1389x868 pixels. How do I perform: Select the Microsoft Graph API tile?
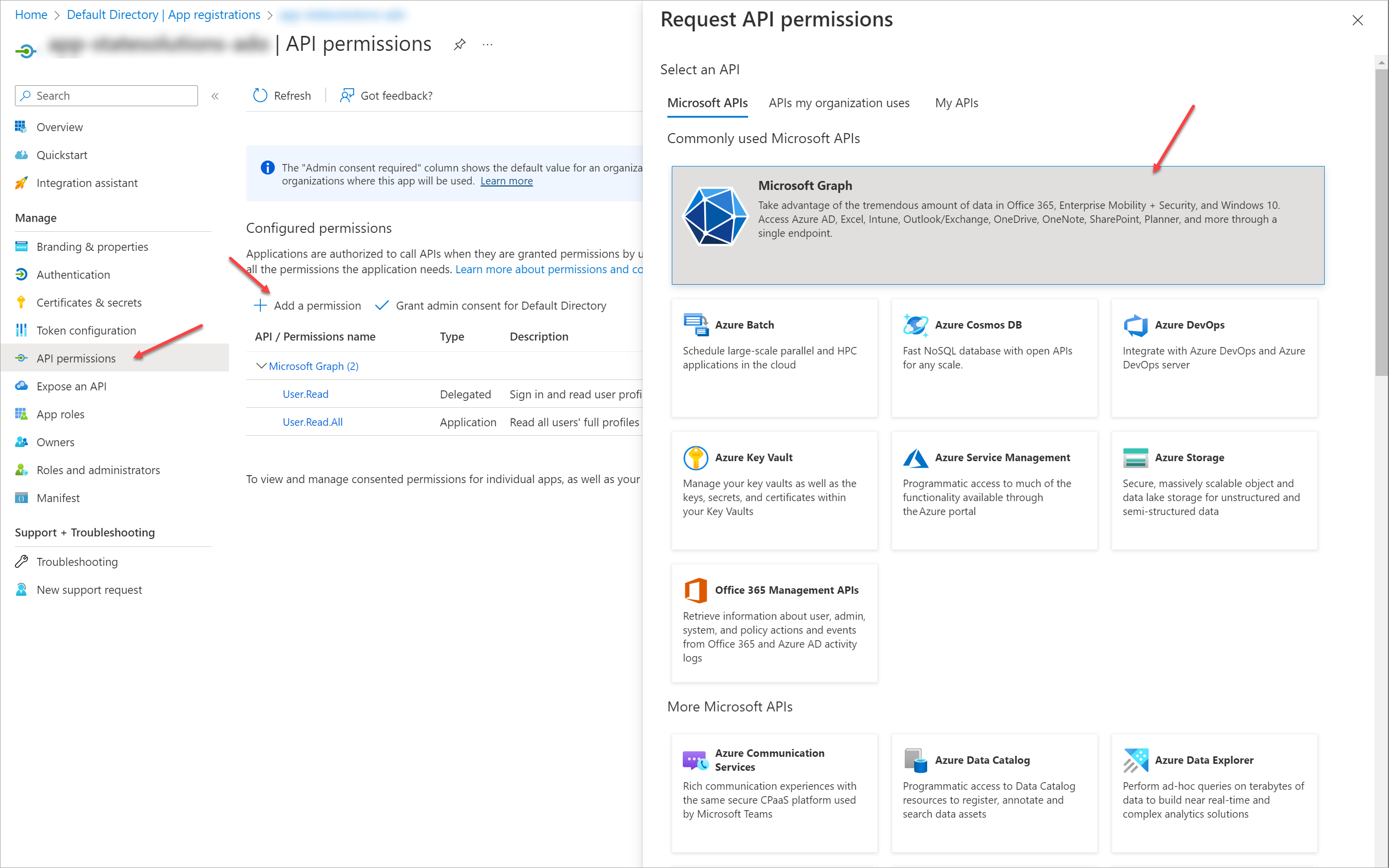pos(997,225)
